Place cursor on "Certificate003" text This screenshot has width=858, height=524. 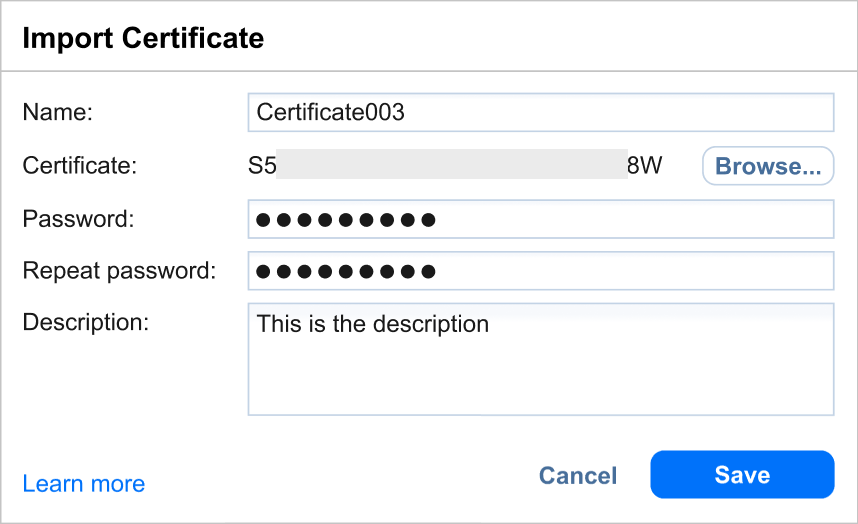330,112
